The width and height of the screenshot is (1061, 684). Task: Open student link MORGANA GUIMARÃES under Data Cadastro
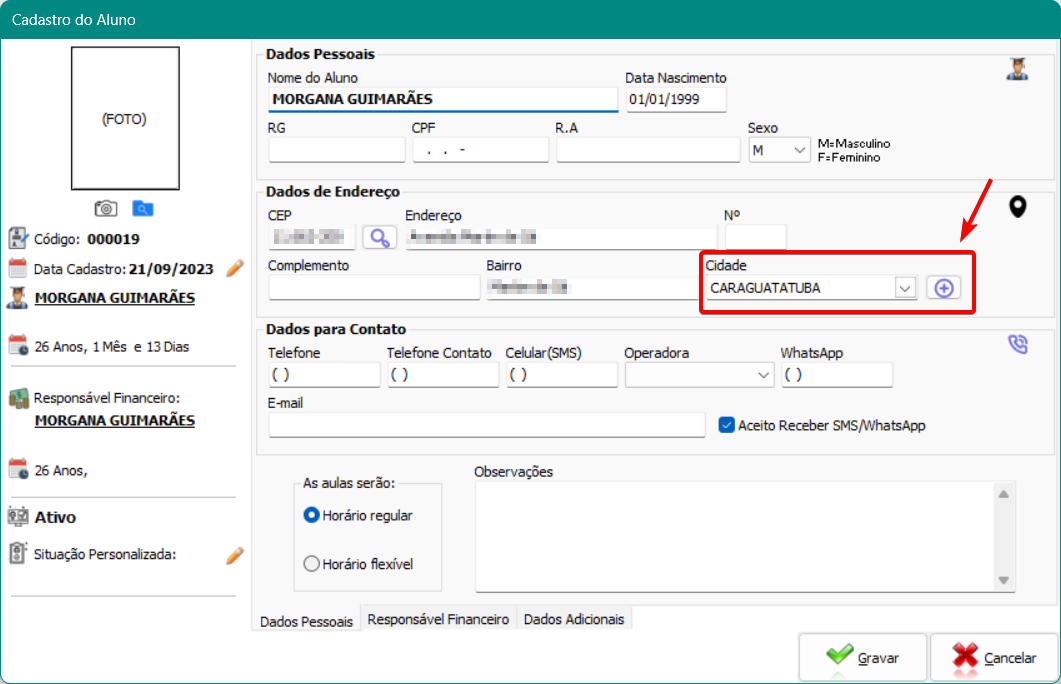click(115, 298)
